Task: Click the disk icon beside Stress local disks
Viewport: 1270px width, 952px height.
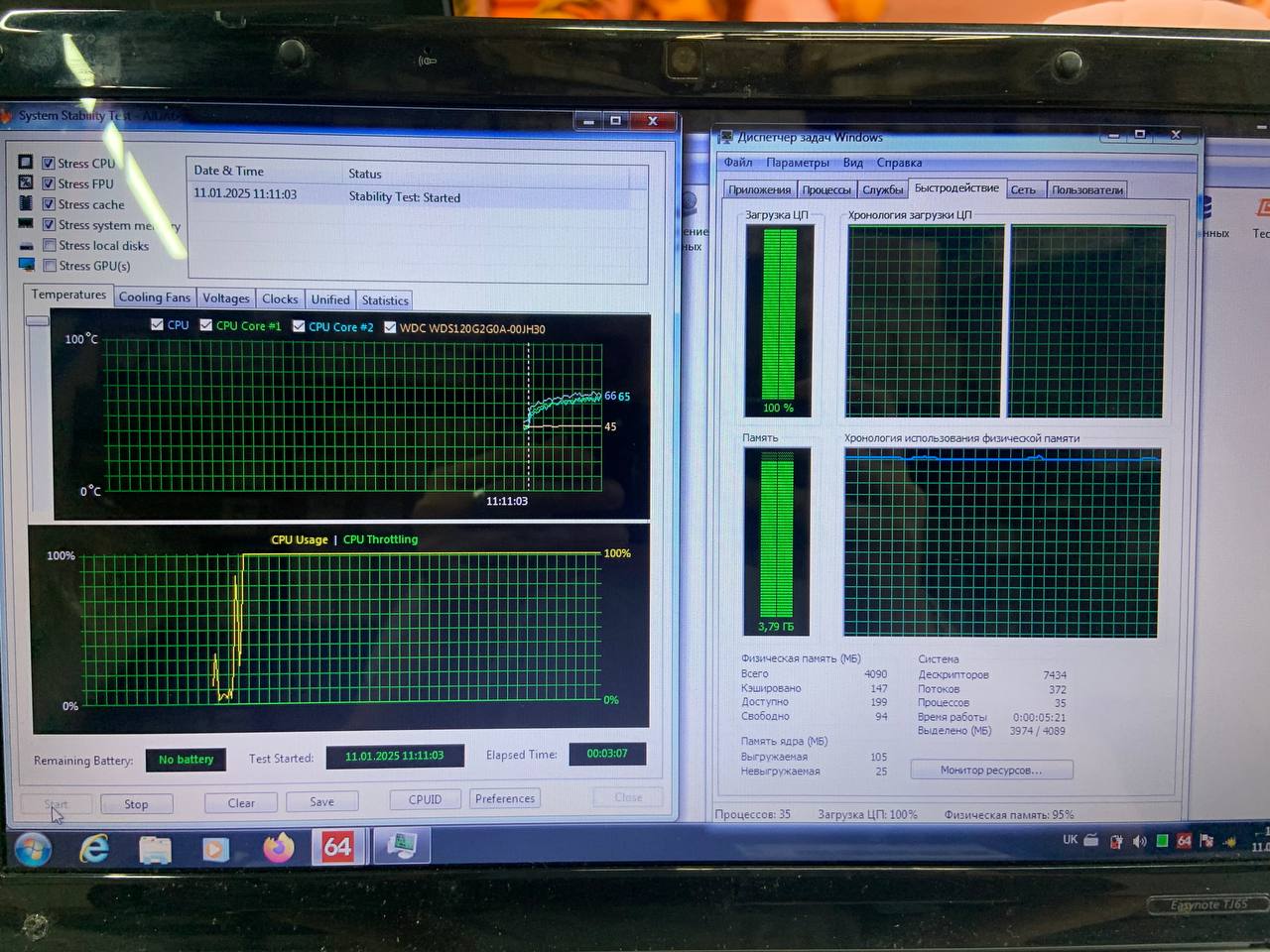Action: (26, 246)
